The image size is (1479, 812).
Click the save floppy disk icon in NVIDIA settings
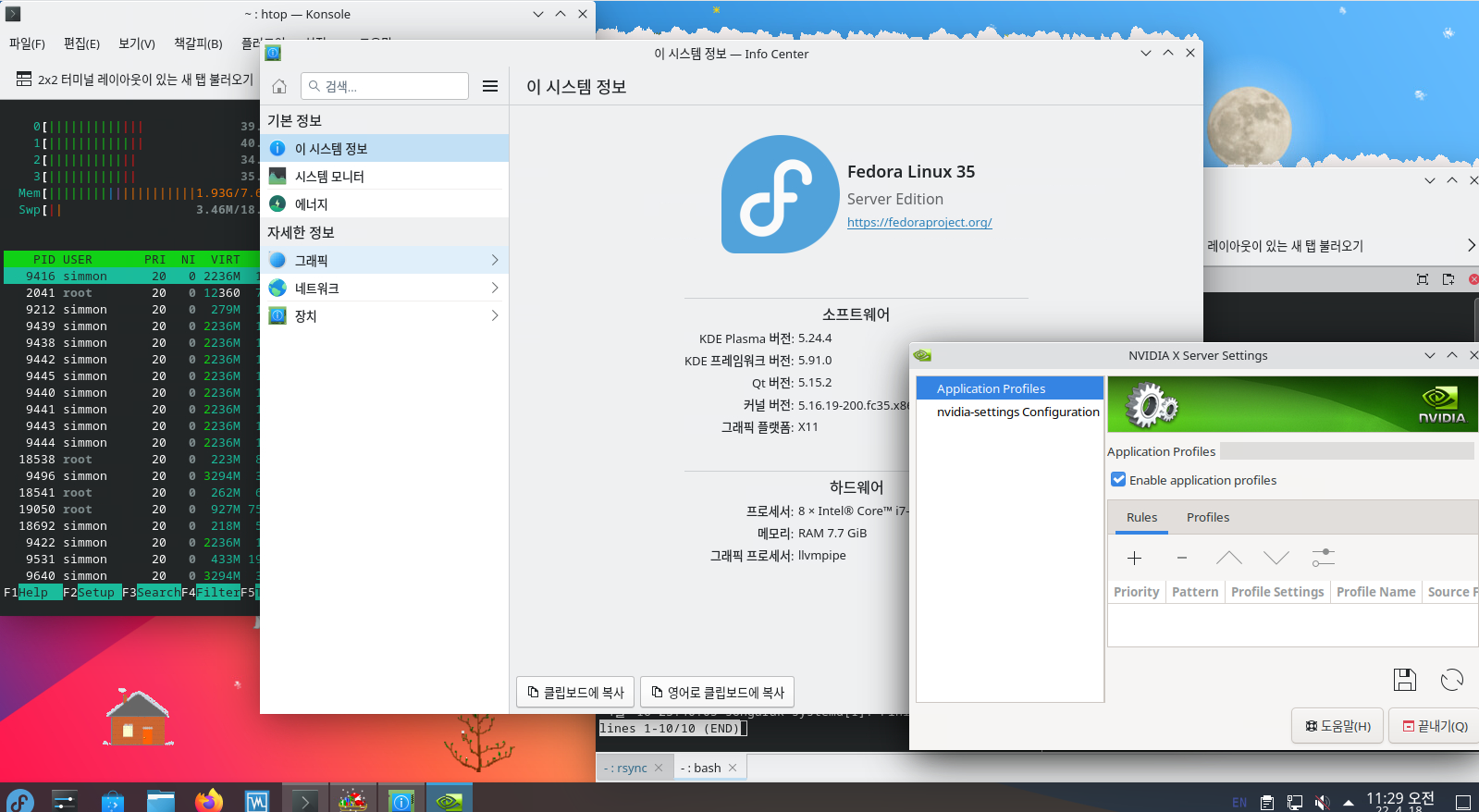coord(1405,680)
